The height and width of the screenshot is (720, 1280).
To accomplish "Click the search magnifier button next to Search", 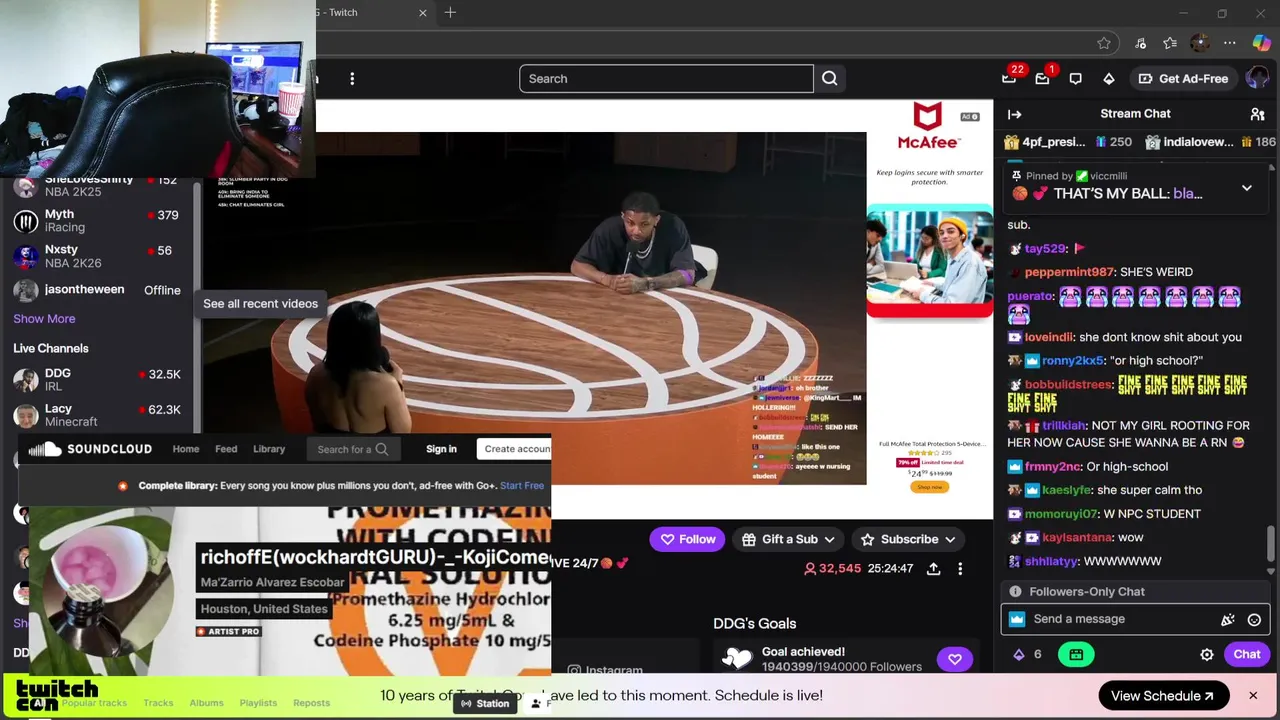I will (x=829, y=78).
